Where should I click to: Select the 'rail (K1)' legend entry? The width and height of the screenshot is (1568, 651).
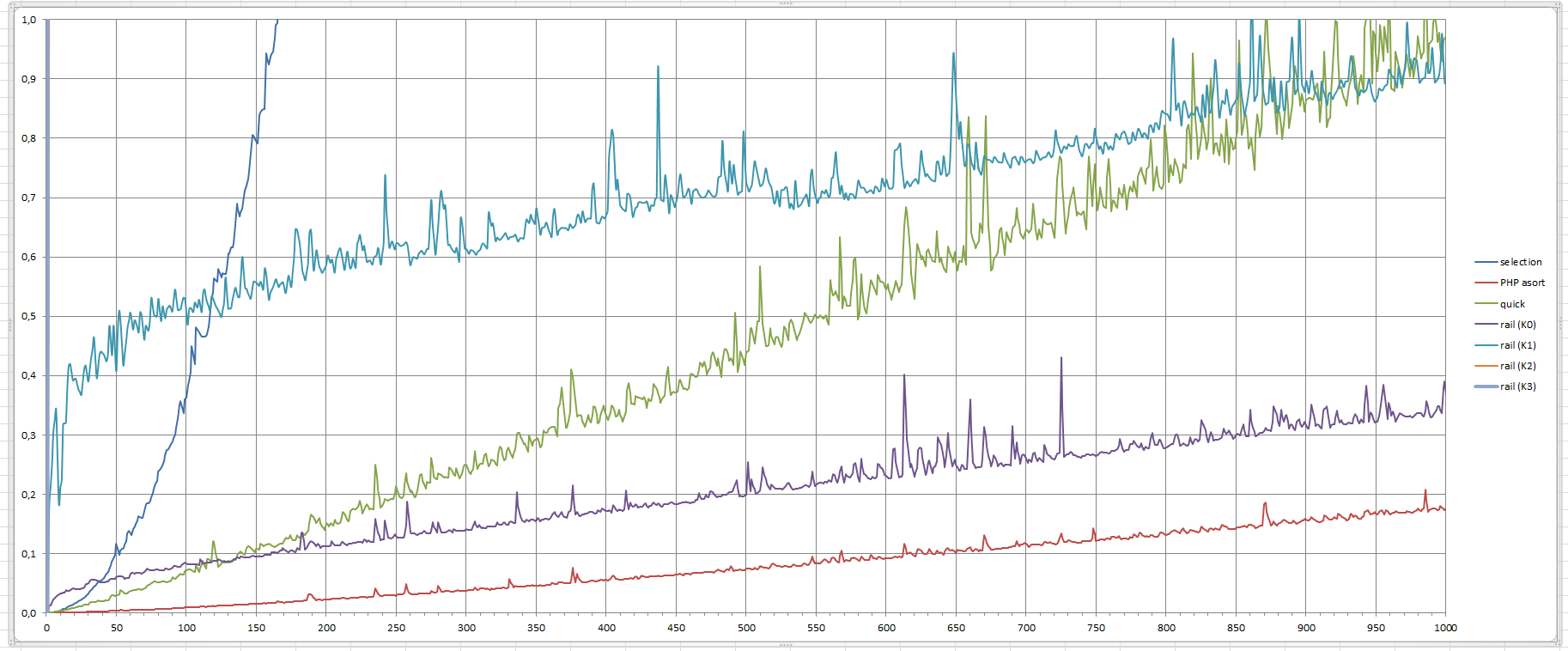tap(1505, 345)
